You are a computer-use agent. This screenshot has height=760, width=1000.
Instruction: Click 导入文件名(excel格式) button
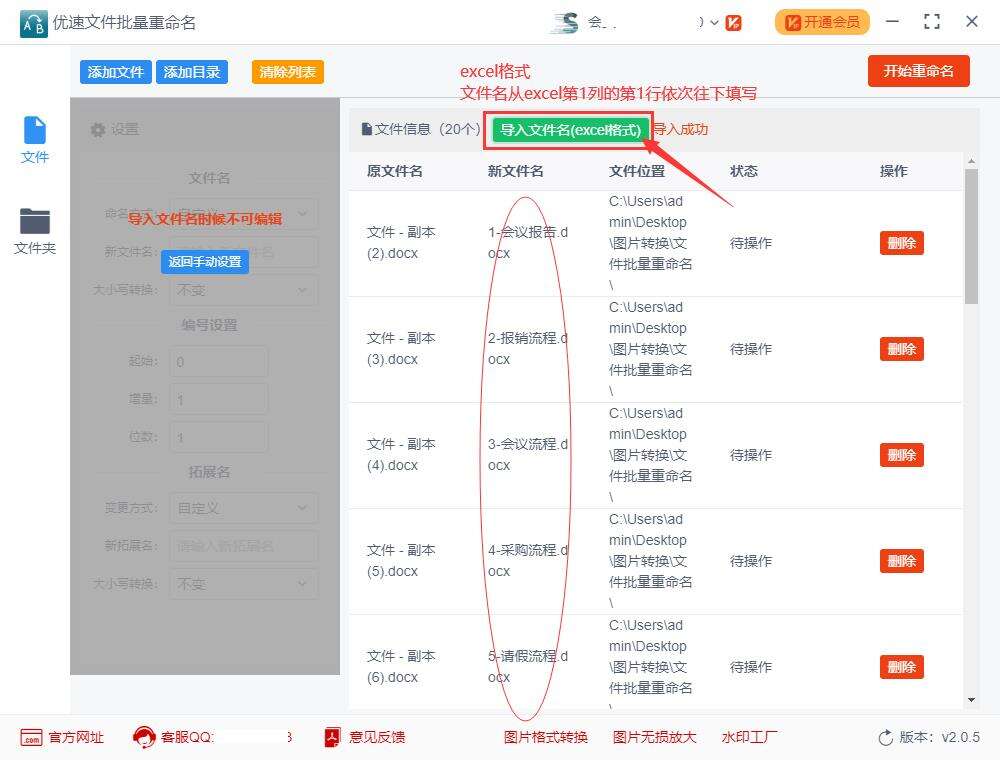click(x=570, y=130)
